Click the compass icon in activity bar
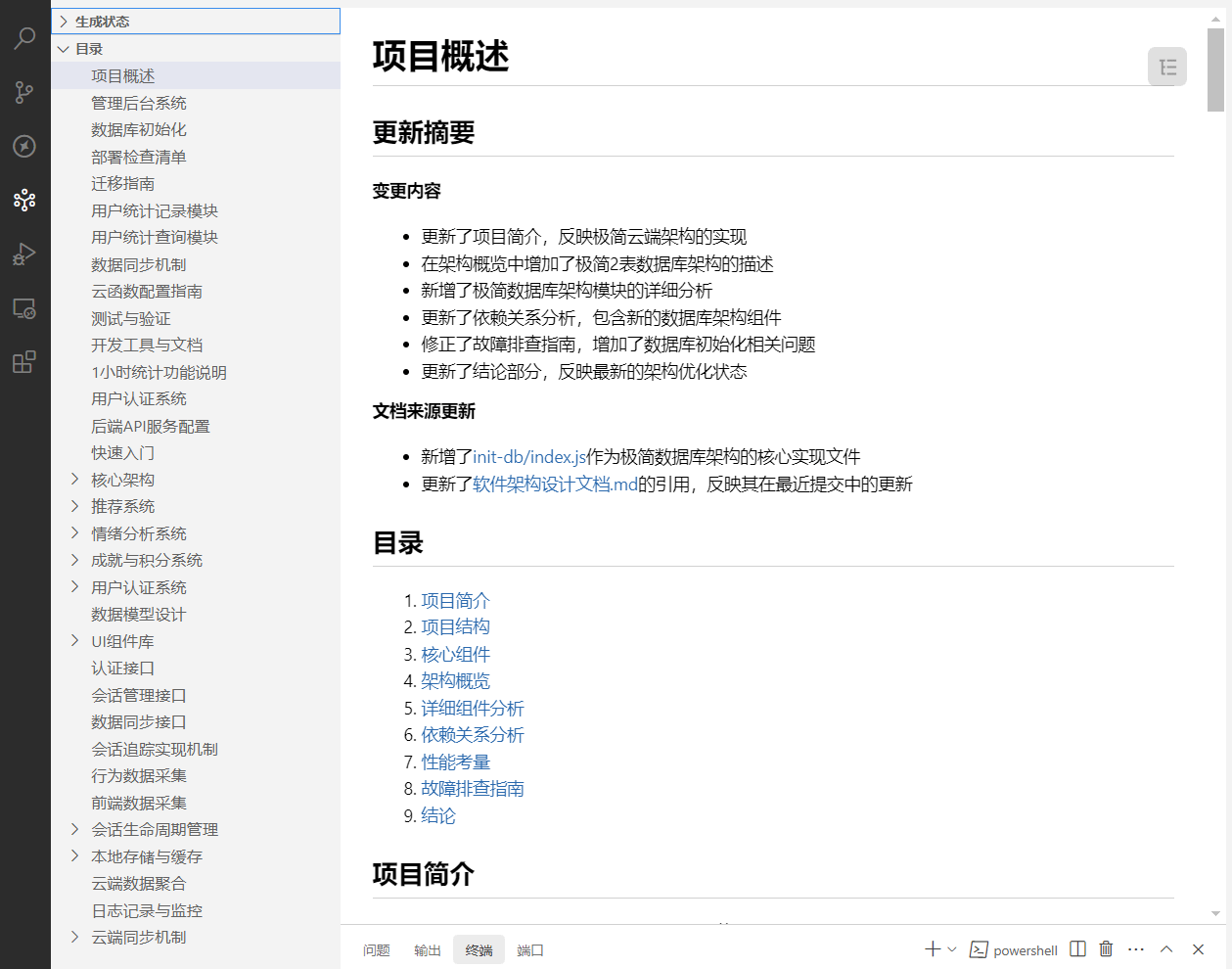This screenshot has height=969, width=1232. 24,146
